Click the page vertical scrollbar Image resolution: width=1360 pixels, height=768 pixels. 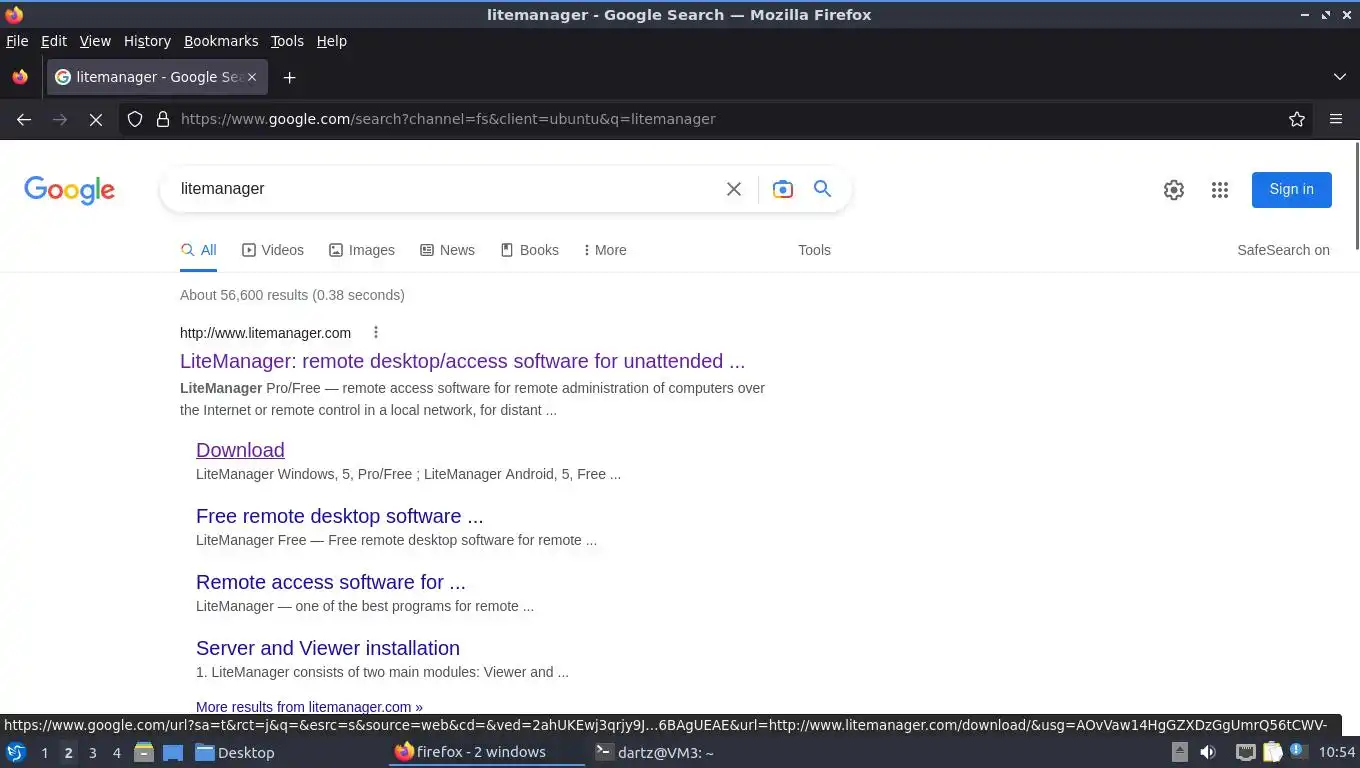click(1356, 196)
